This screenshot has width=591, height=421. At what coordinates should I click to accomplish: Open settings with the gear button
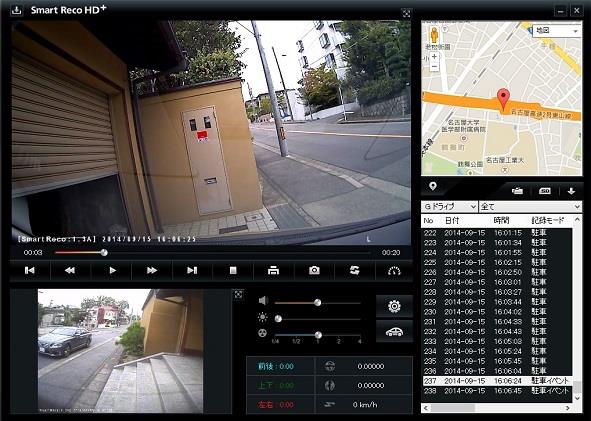[x=394, y=306]
